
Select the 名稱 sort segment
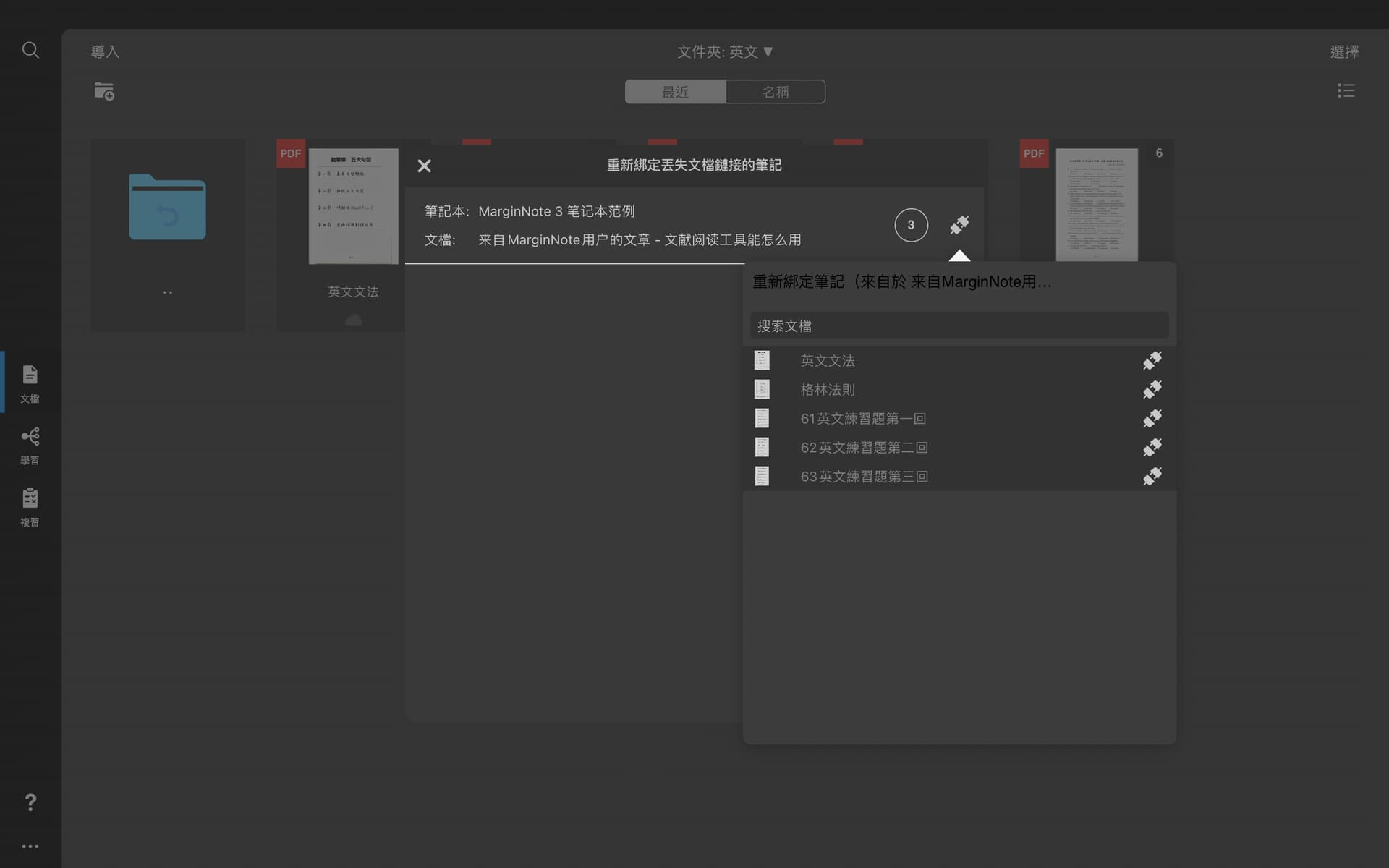pos(776,92)
